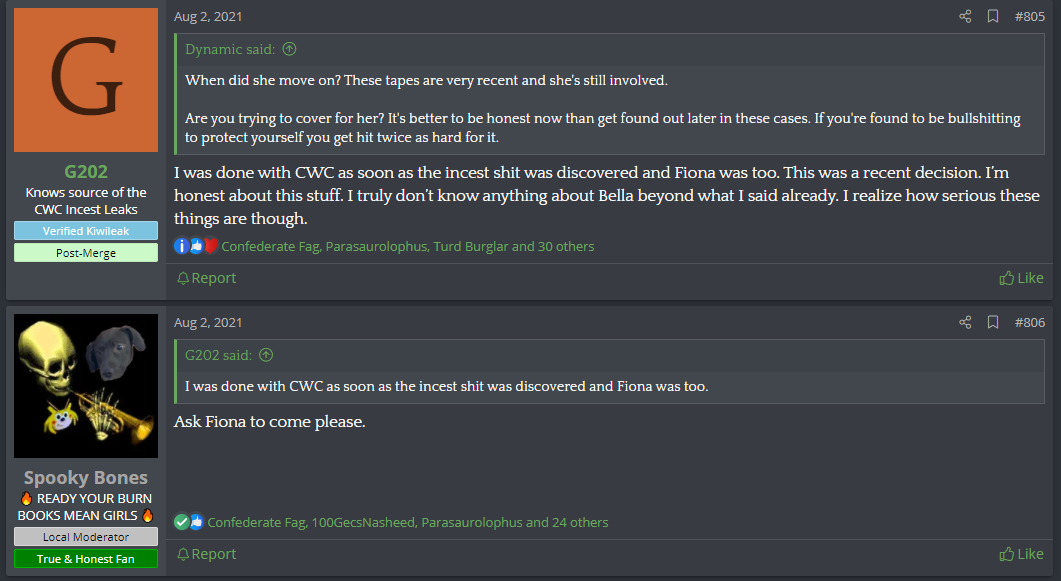The image size is (1061, 581).
Task: Like G202's post #805
Action: [1021, 278]
